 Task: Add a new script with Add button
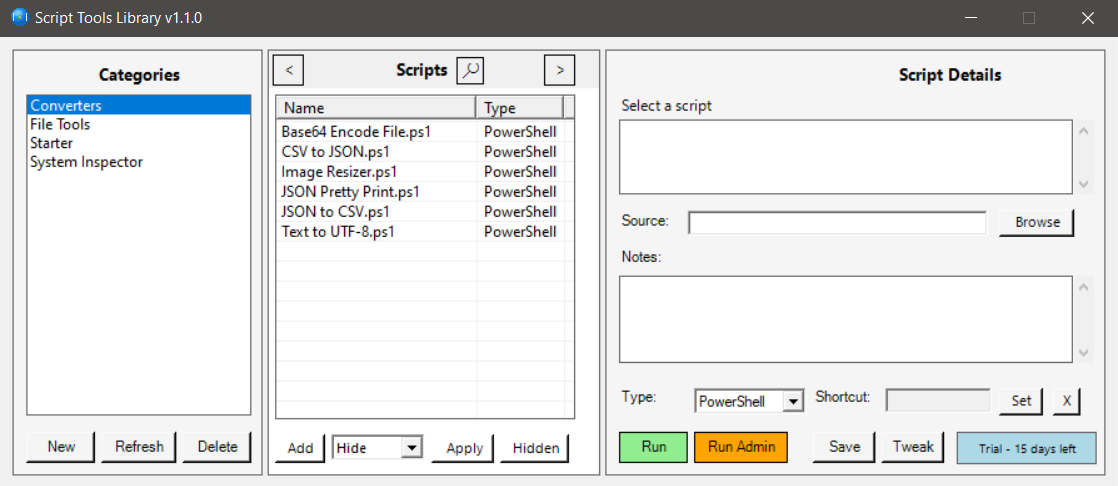[300, 448]
